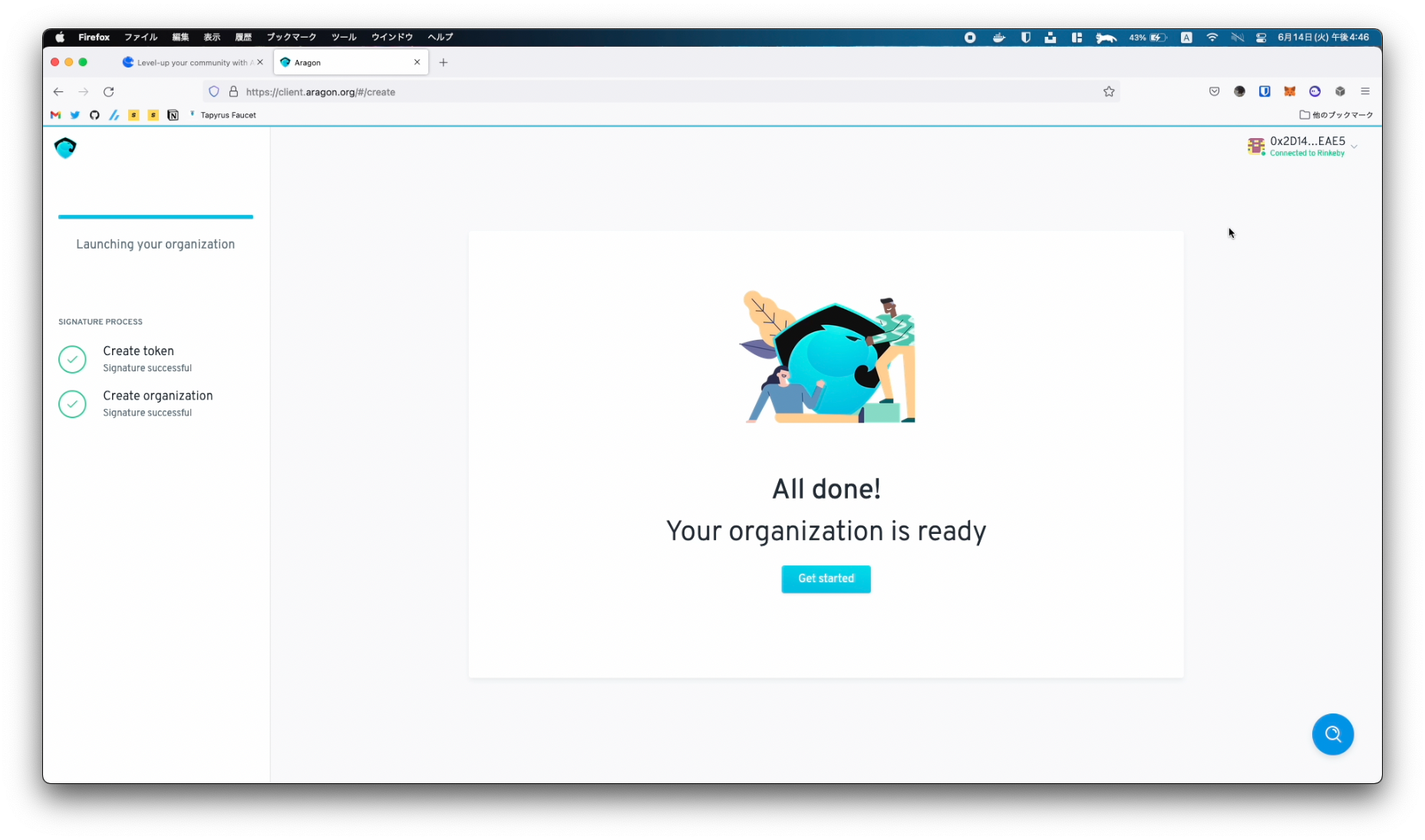Open macOS Control Center in menu bar
The width and height of the screenshot is (1425, 840).
tap(1261, 38)
